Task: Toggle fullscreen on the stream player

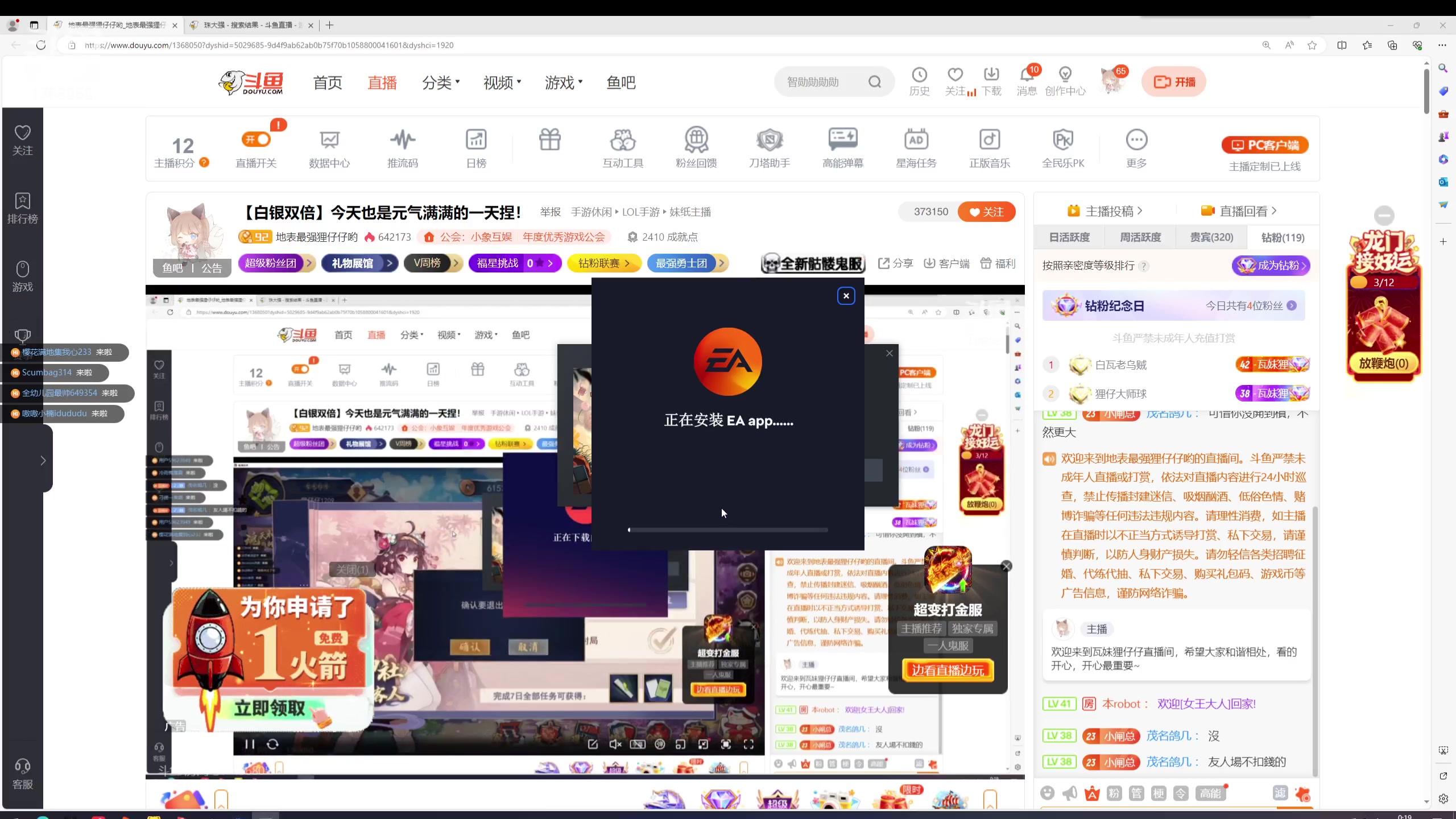Action: pyautogui.click(x=748, y=744)
